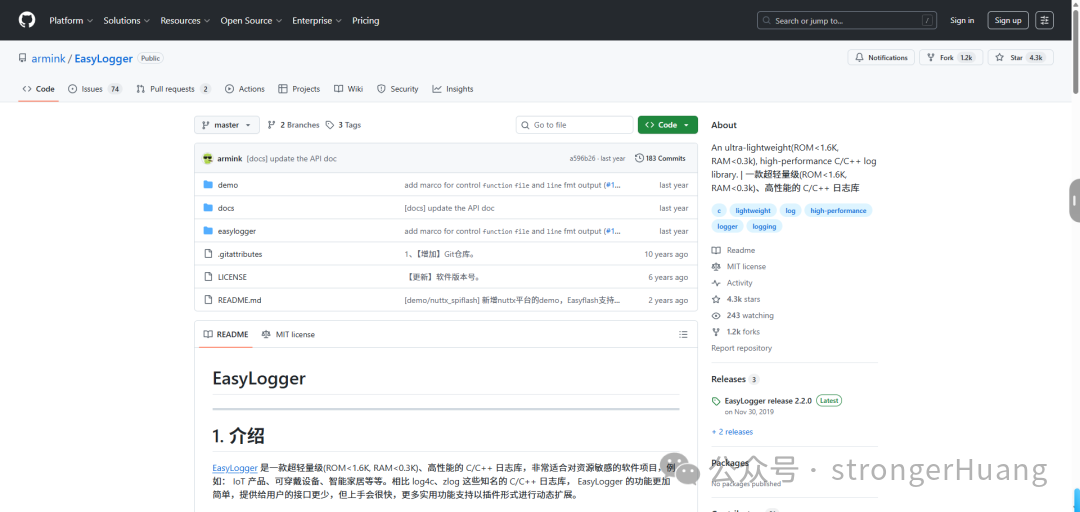Focus the Search or jump to field

click(847, 21)
